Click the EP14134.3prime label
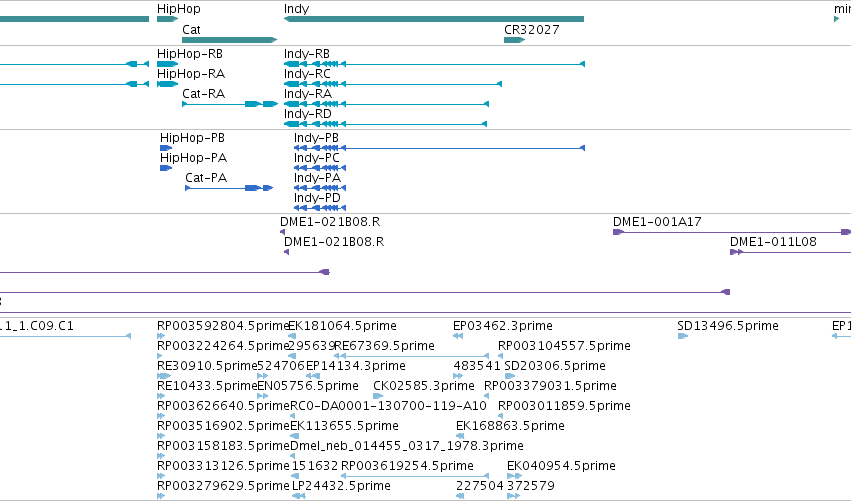This screenshot has height=501, width=851. [355, 366]
